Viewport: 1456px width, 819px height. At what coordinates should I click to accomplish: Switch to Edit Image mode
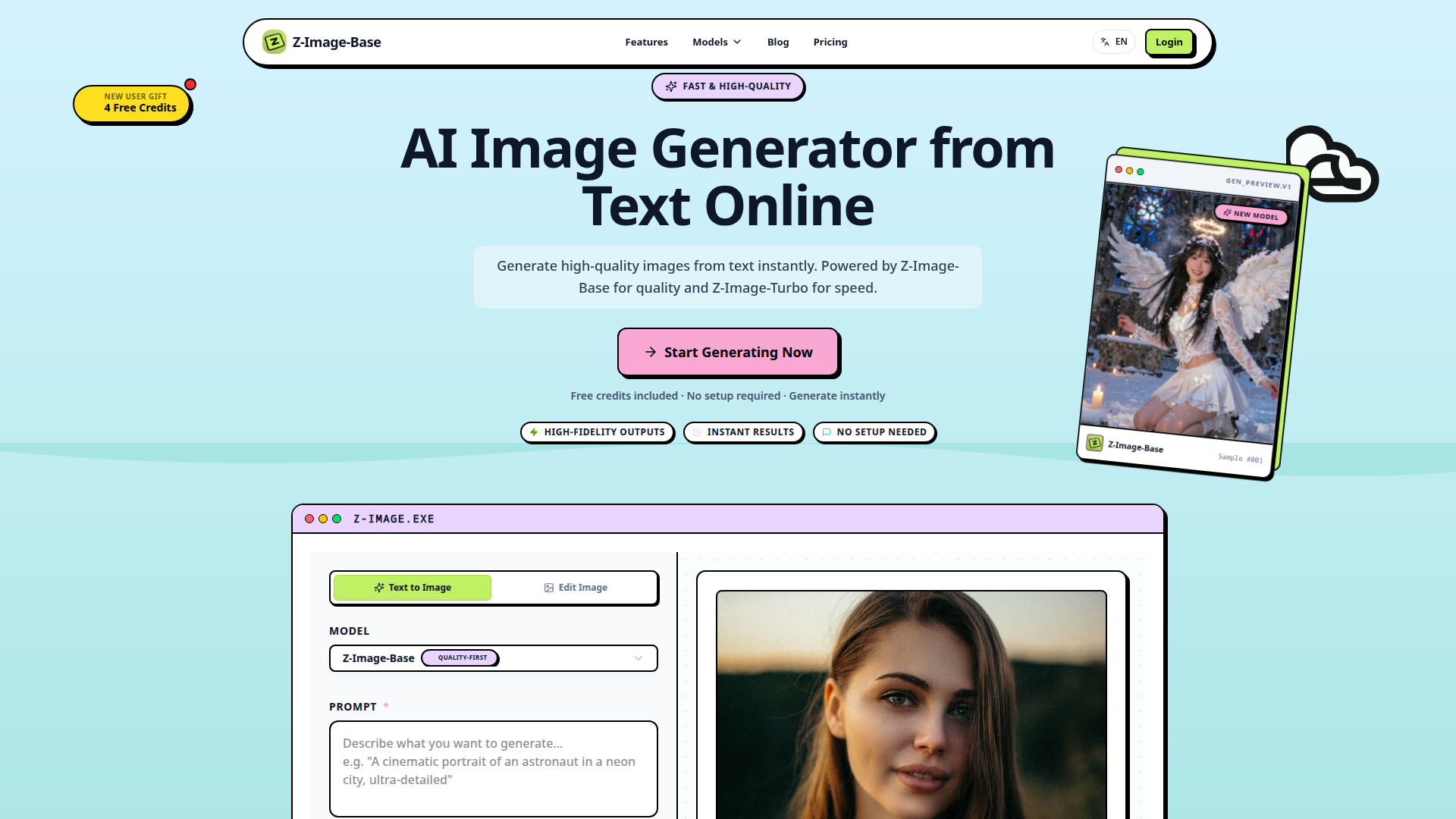(576, 588)
